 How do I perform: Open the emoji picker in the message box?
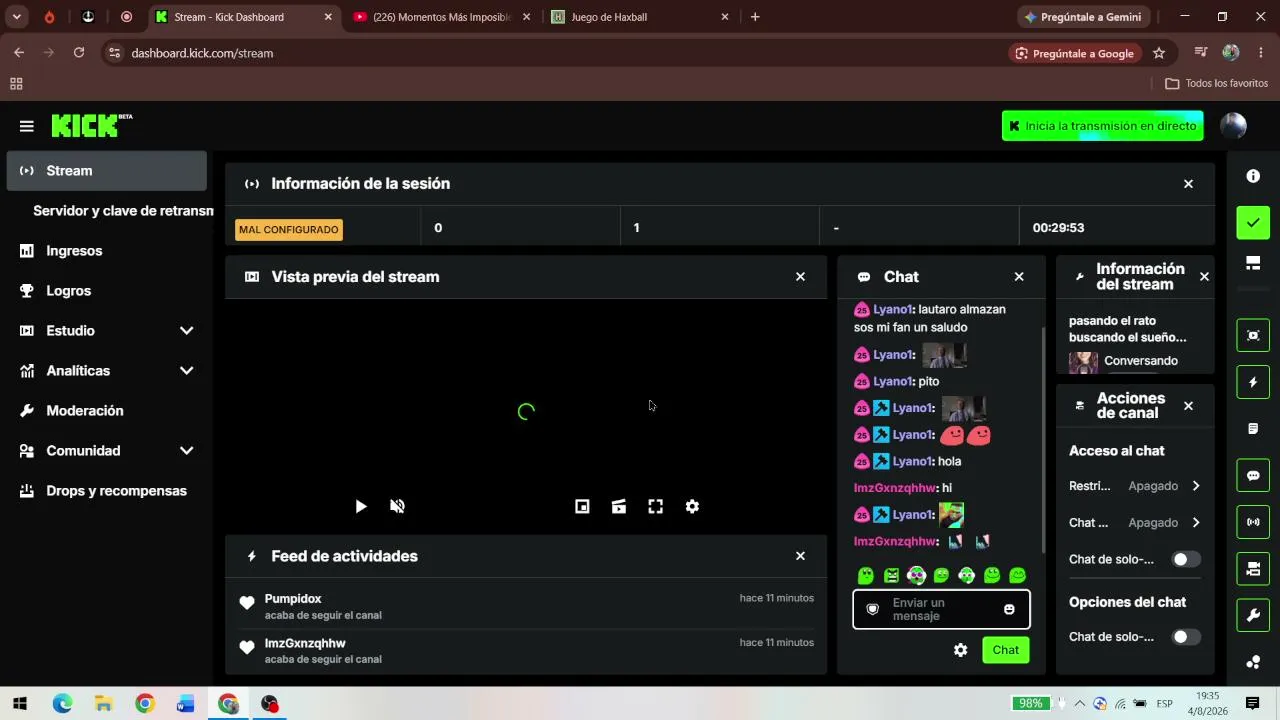coord(1009,609)
